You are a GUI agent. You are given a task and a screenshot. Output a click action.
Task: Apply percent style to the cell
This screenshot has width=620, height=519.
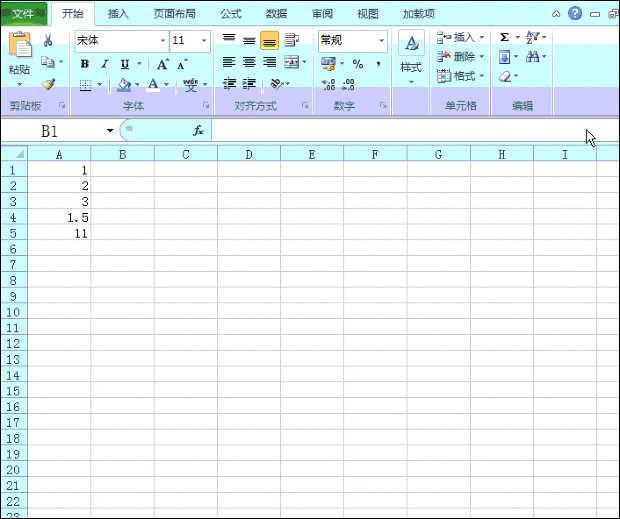(357, 63)
